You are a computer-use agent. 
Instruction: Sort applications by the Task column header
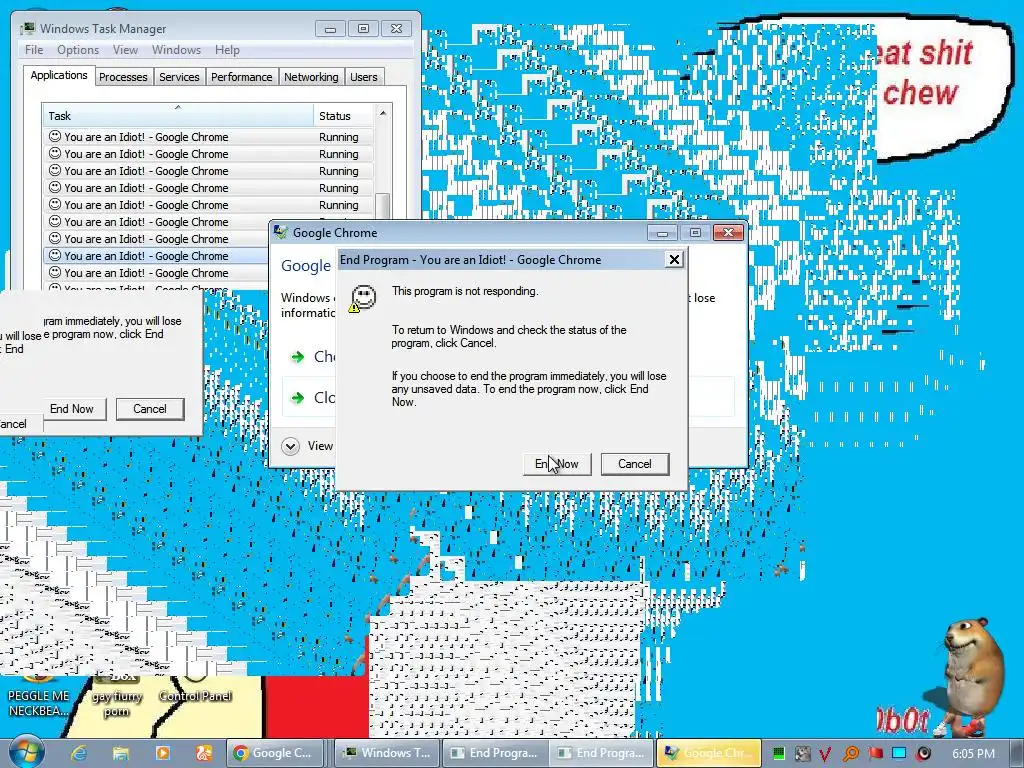[178, 116]
